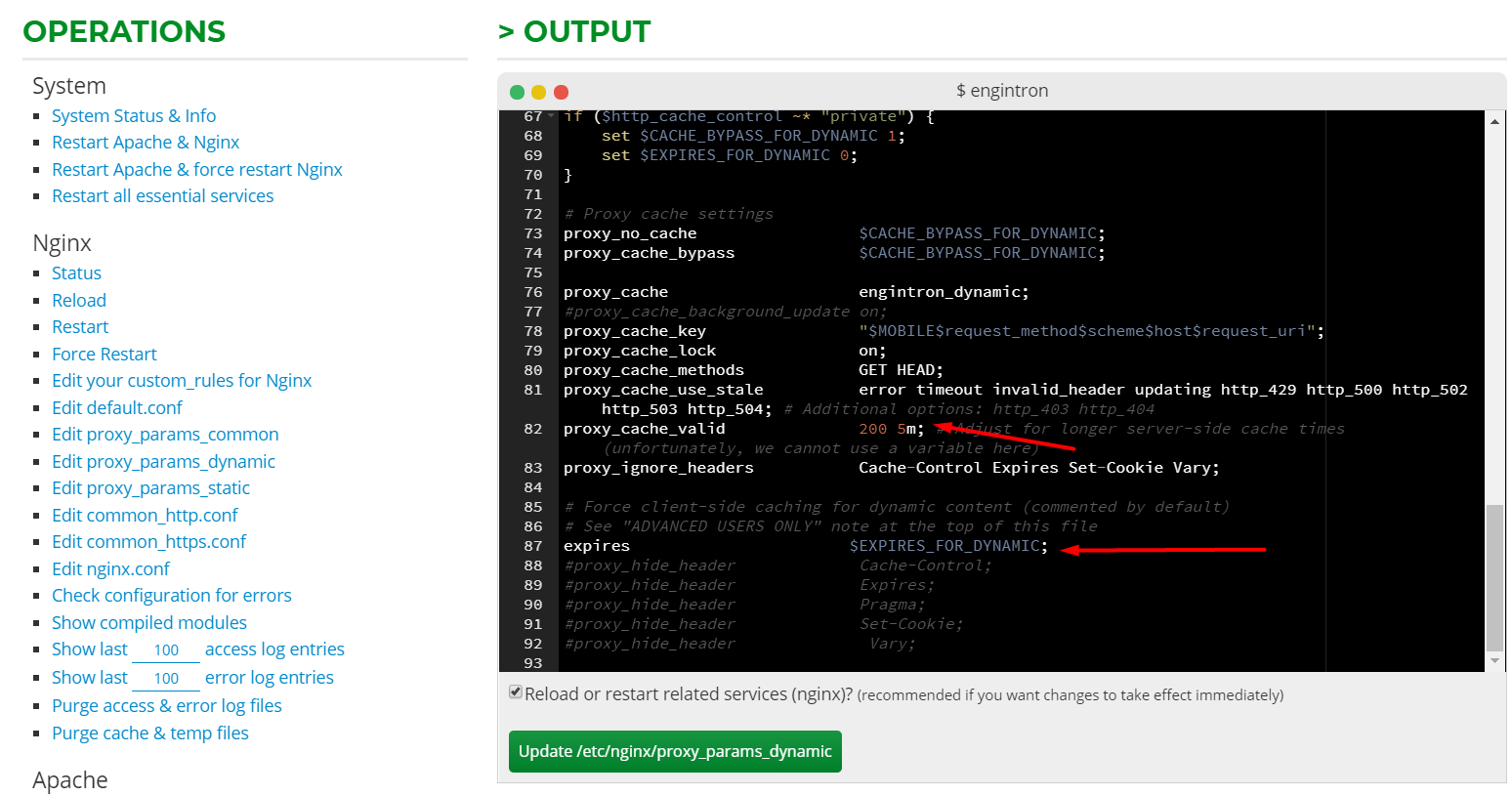Screen dimensions: 1512x796
Task: Click the $ engintron terminal title
Action: tap(1002, 91)
